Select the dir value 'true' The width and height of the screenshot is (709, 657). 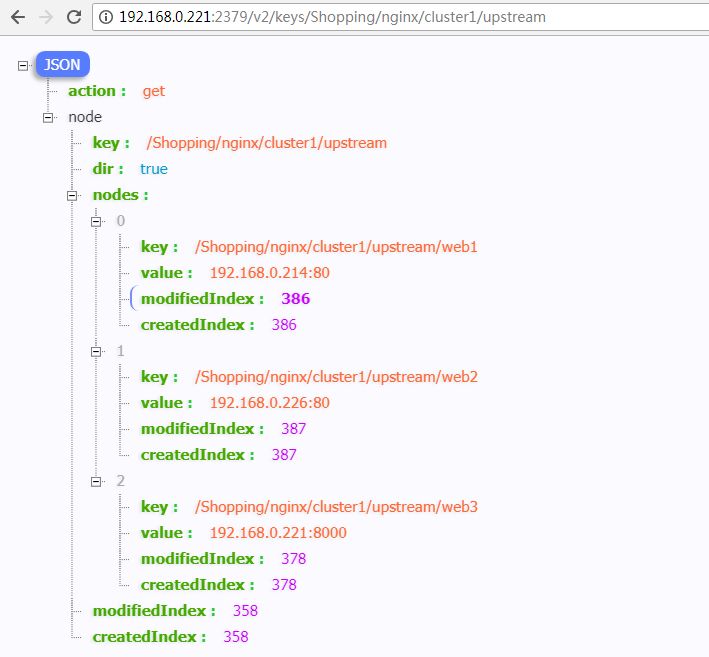(154, 169)
